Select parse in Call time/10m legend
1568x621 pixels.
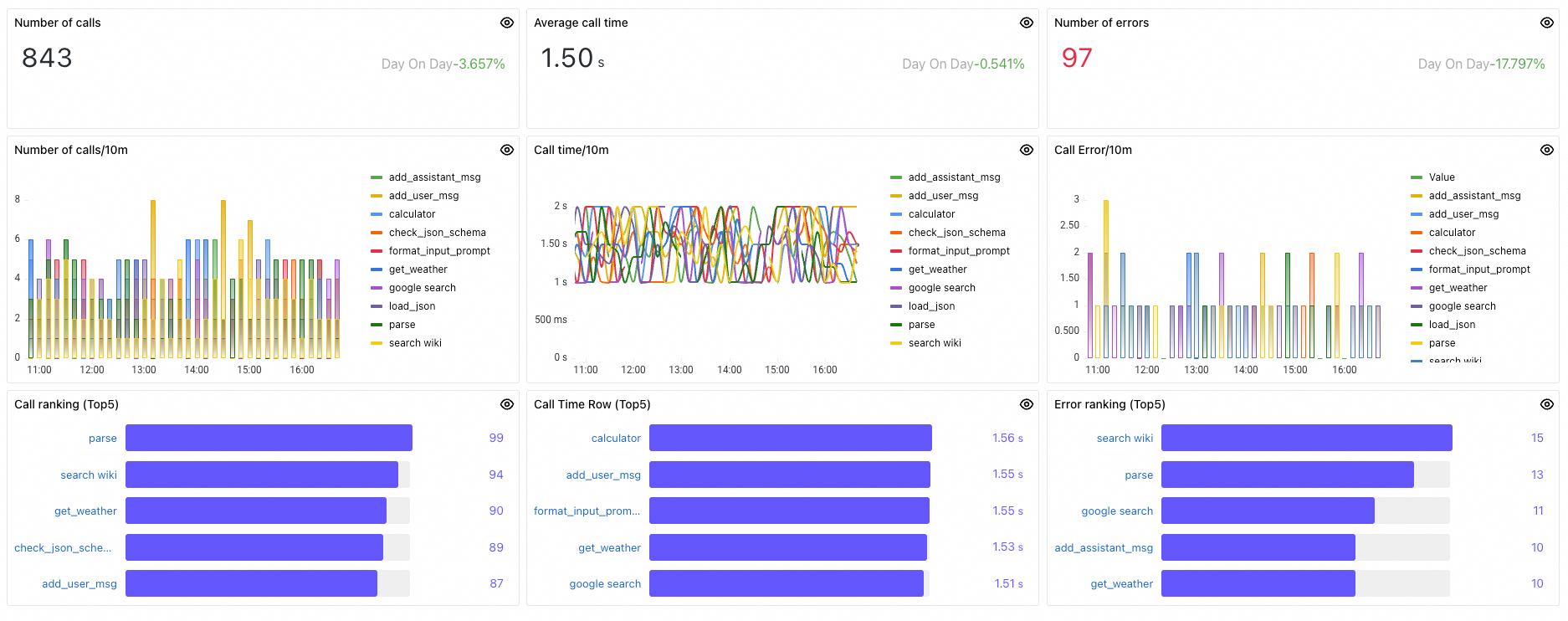[922, 325]
